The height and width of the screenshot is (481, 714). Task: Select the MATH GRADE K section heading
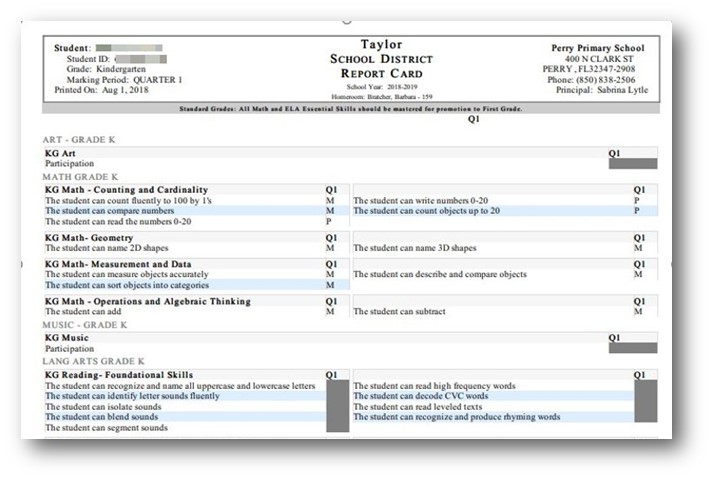click(x=80, y=177)
